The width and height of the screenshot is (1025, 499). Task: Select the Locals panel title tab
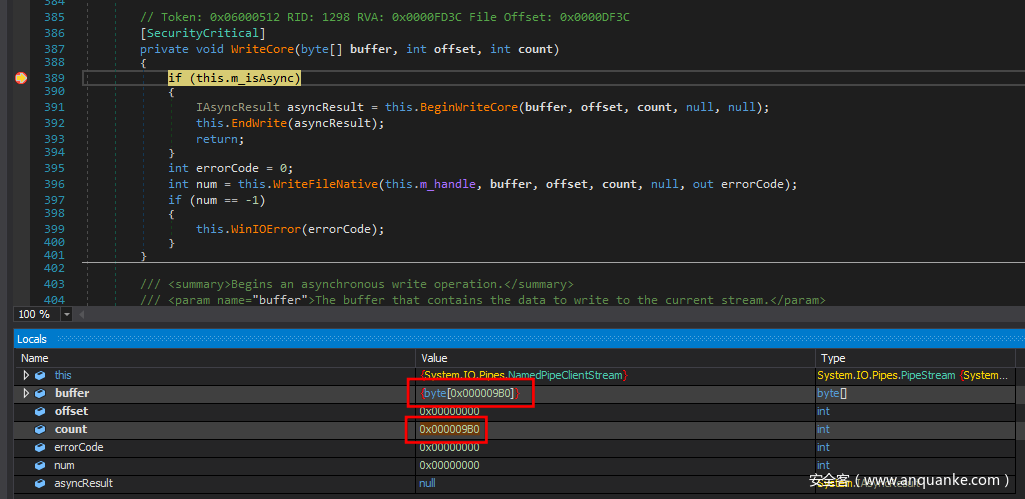[32, 339]
